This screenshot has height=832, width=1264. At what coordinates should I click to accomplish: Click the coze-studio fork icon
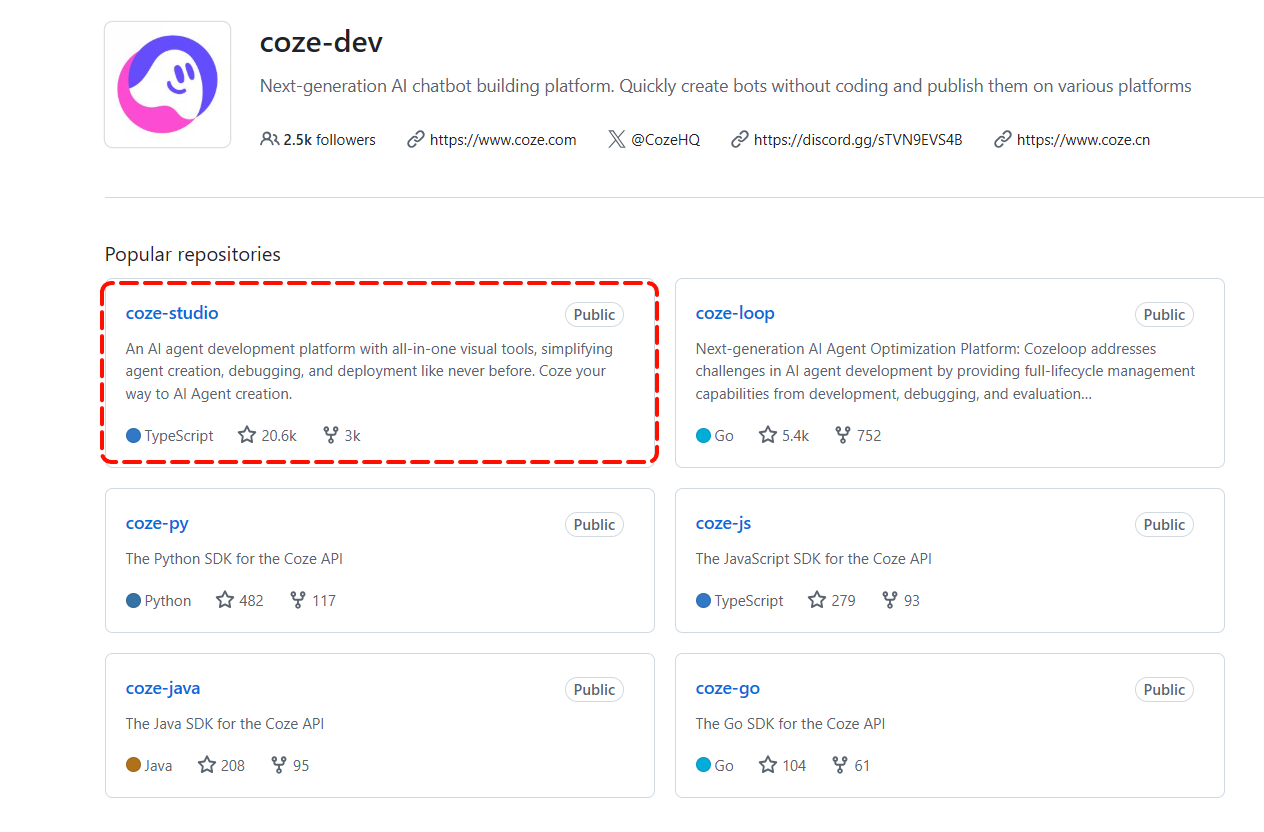331,435
